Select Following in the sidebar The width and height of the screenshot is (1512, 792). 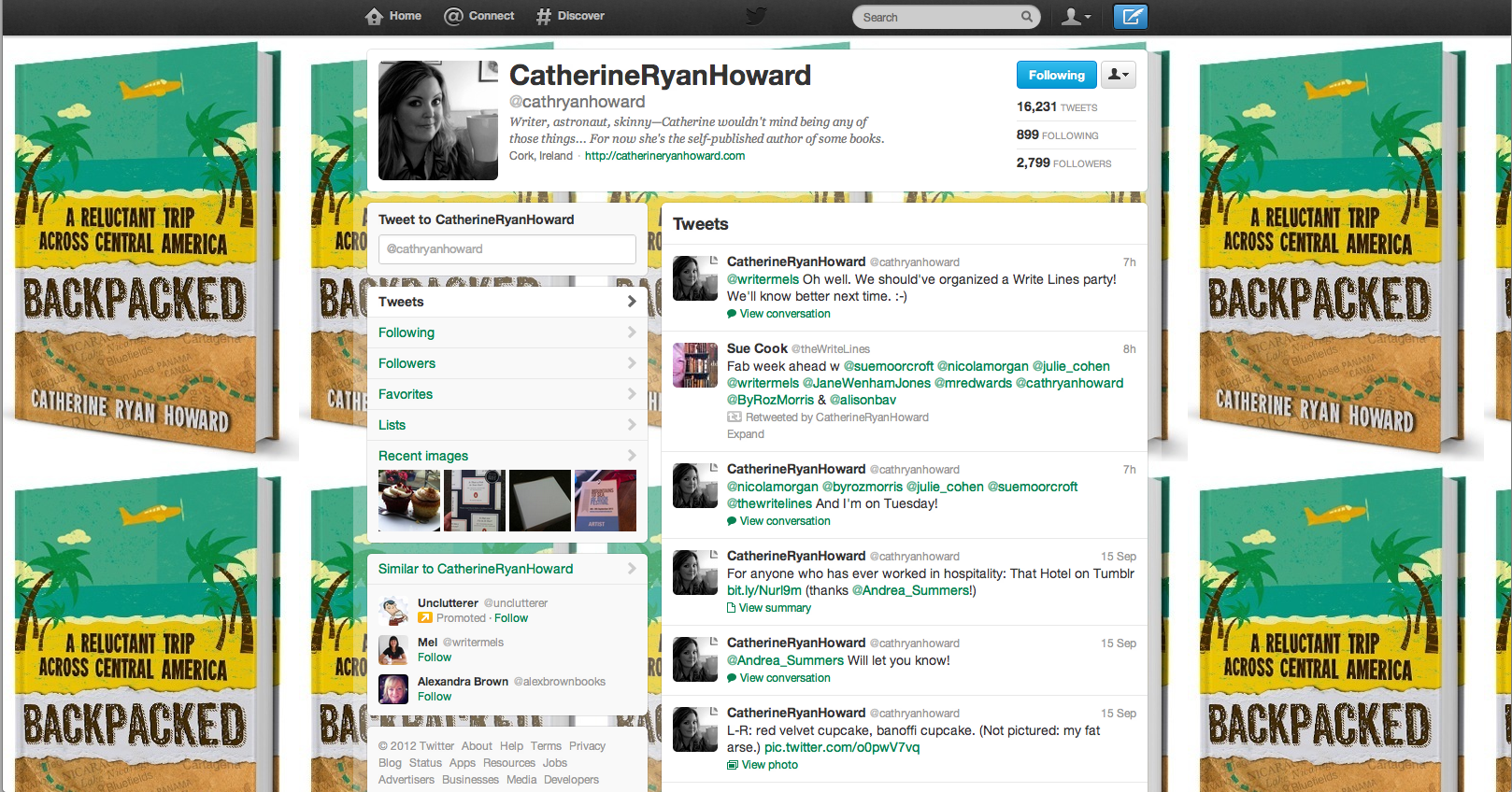click(507, 332)
